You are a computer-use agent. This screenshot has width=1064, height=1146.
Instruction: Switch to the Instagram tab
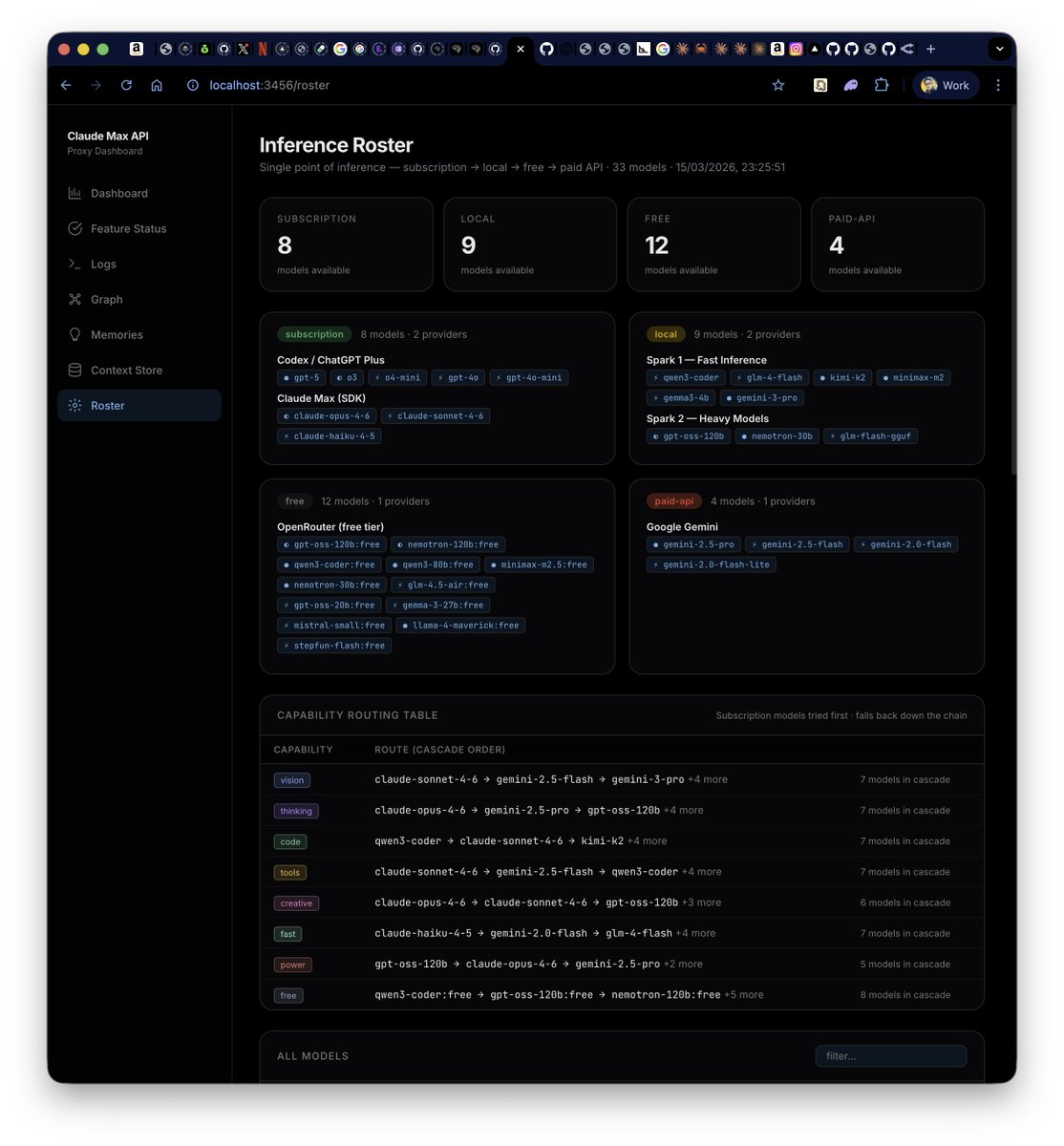click(x=796, y=49)
